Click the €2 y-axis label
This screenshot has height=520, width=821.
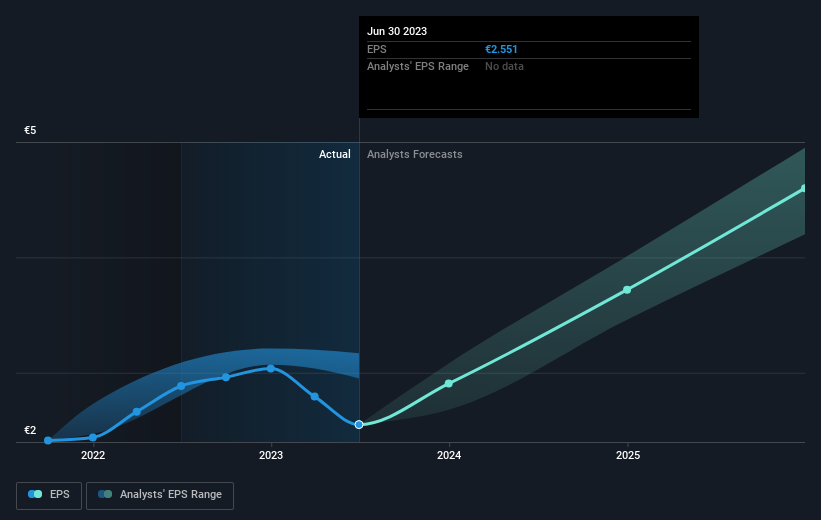click(x=30, y=430)
